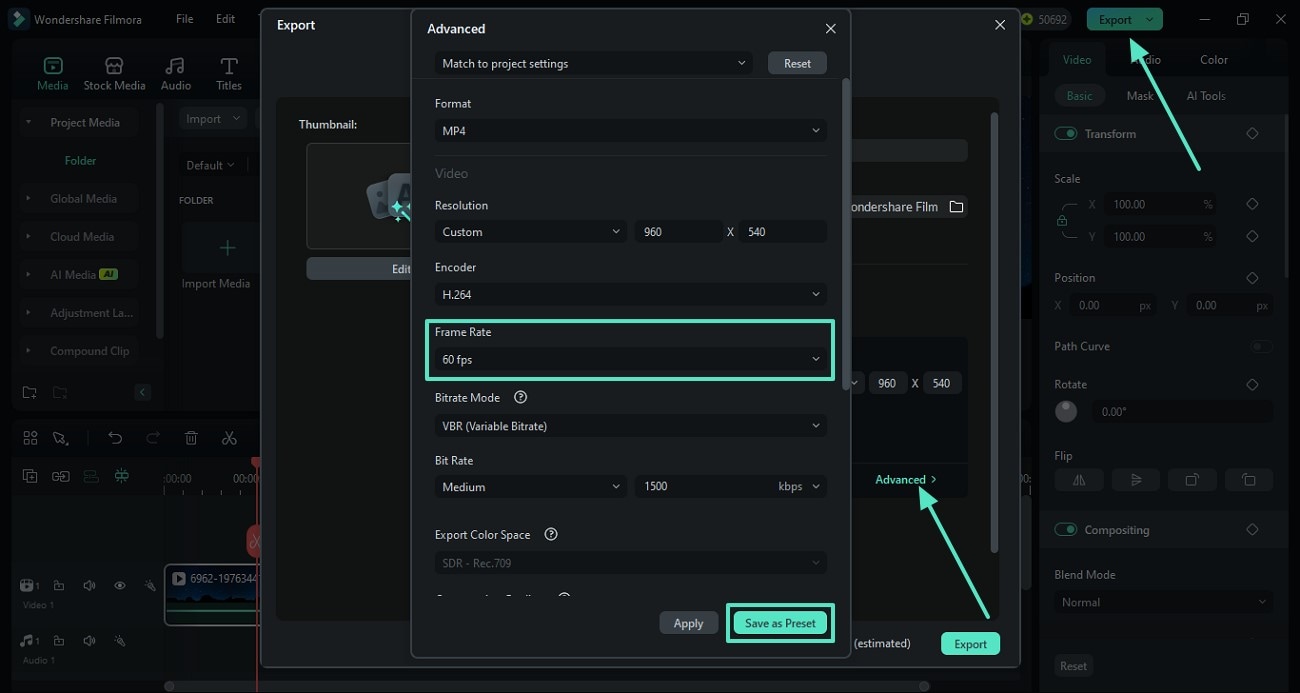Open the Audio library icon
The height and width of the screenshot is (693, 1300).
(x=176, y=66)
